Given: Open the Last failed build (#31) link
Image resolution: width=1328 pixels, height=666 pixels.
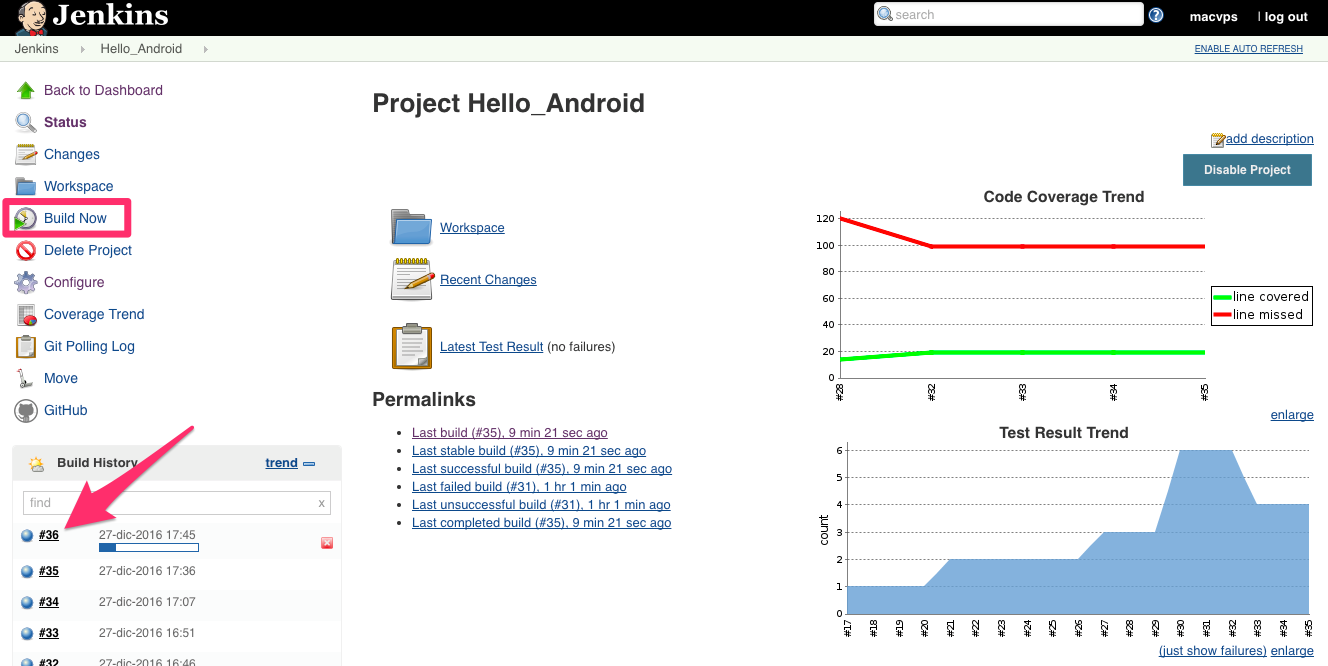Looking at the screenshot, I should (518, 486).
